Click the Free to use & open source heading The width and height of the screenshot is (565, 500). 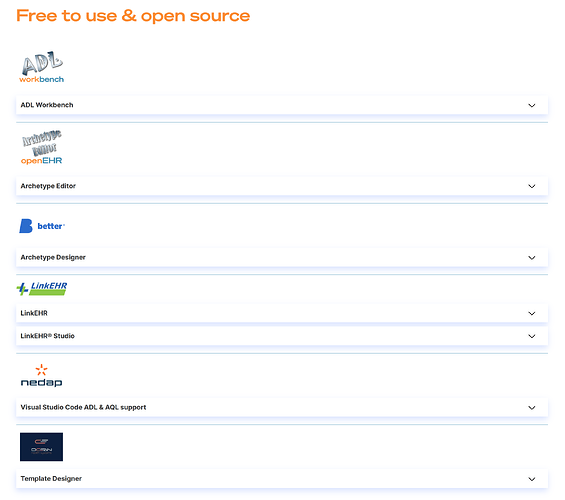click(133, 16)
